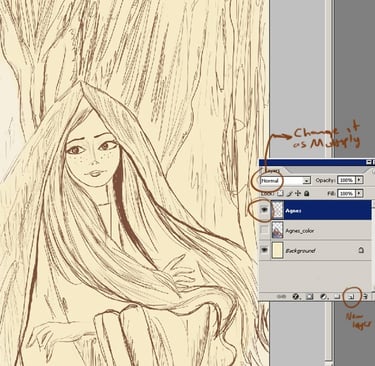This screenshot has width=375, height=366.
Task: Toggle lock all padlock icon
Action: click(307, 193)
